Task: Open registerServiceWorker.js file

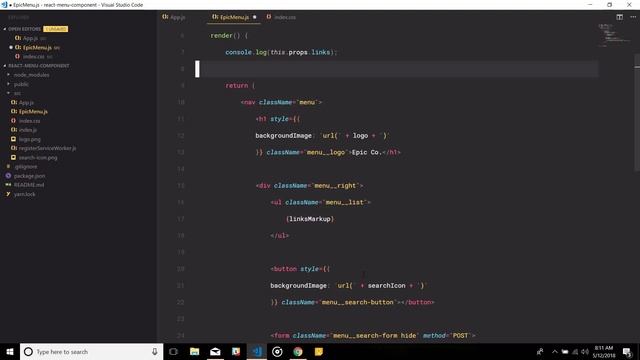Action: tap(47, 148)
